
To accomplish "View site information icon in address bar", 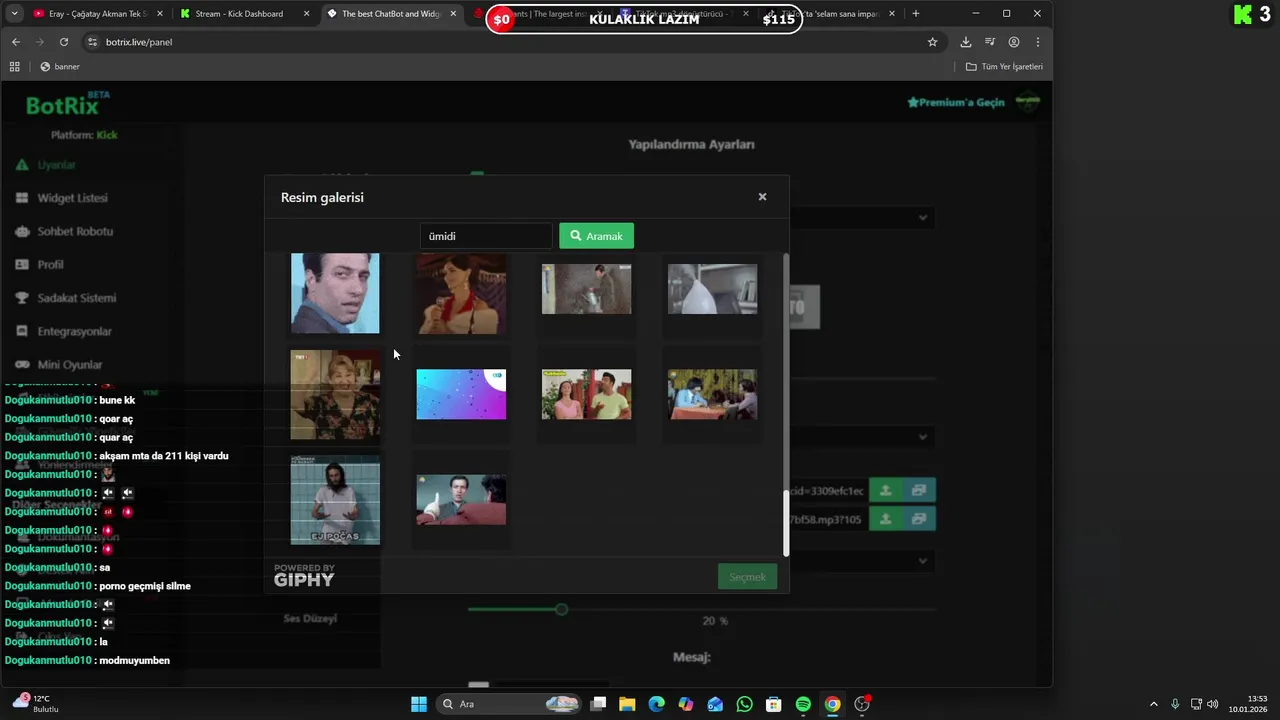I will 93,42.
